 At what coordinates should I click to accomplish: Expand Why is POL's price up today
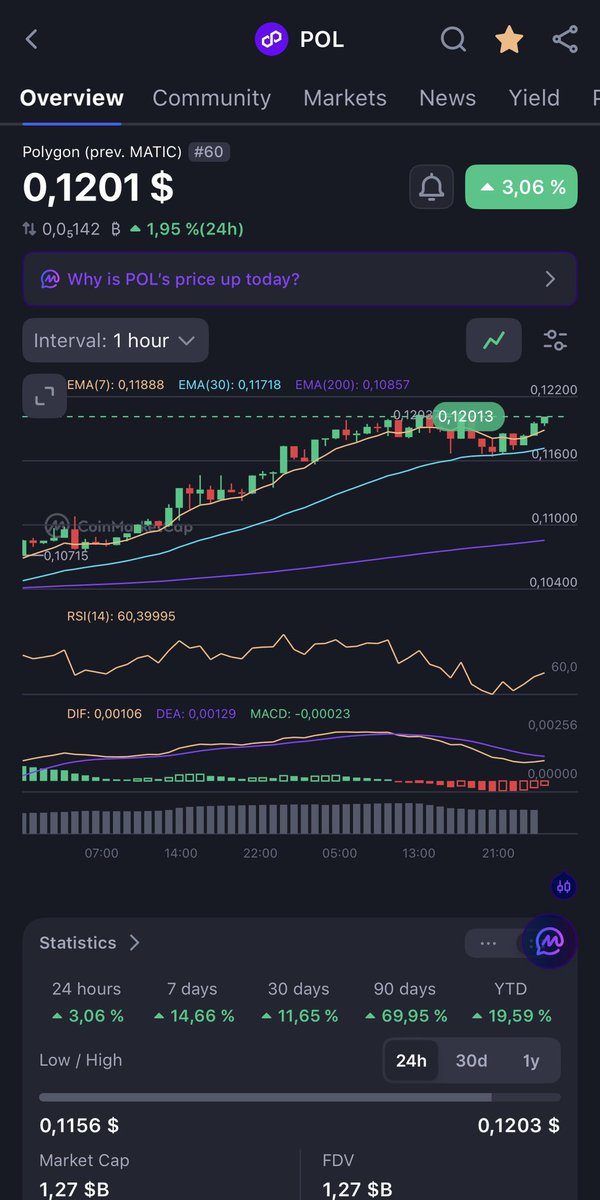300,279
